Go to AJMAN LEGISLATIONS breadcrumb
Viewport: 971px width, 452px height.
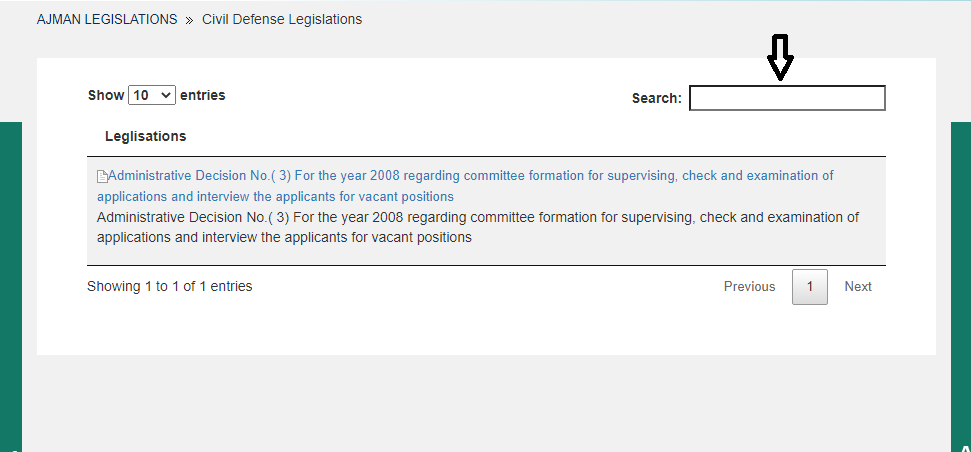pyautogui.click(x=107, y=20)
